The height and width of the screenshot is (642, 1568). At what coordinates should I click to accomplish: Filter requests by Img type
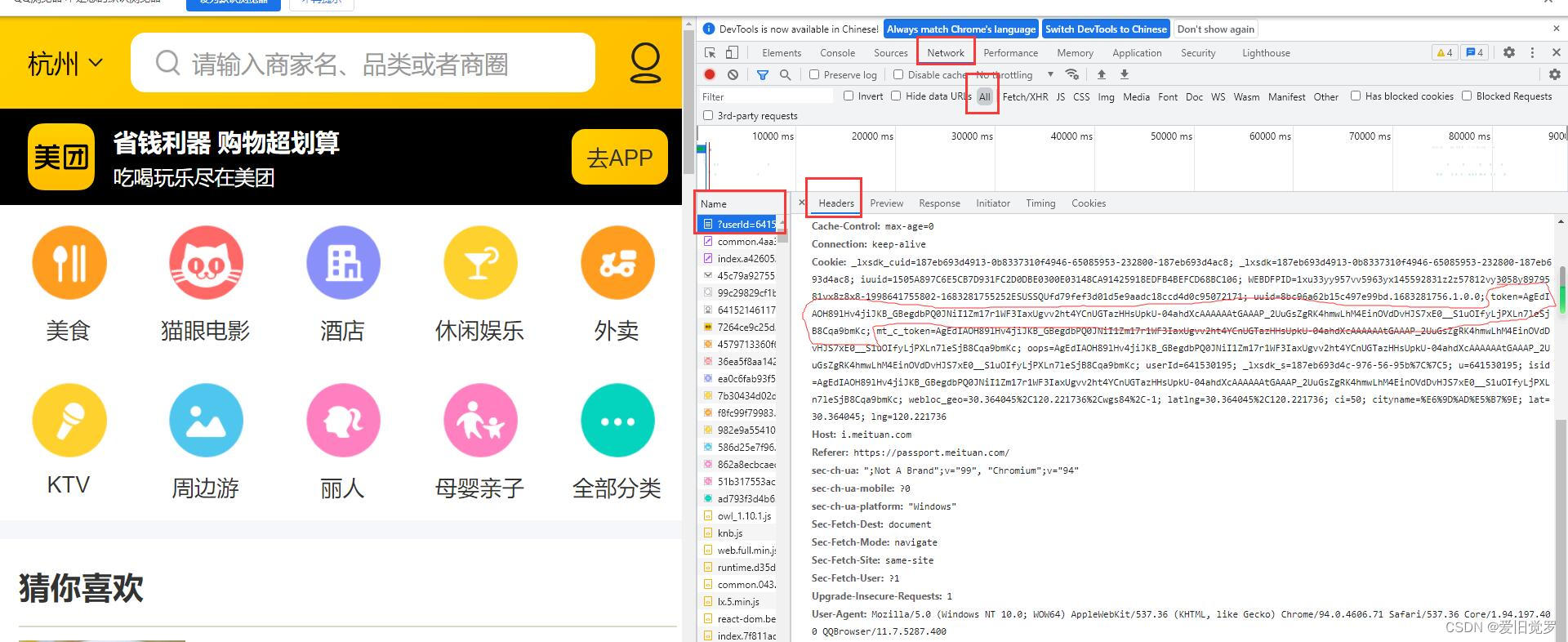tap(1106, 96)
